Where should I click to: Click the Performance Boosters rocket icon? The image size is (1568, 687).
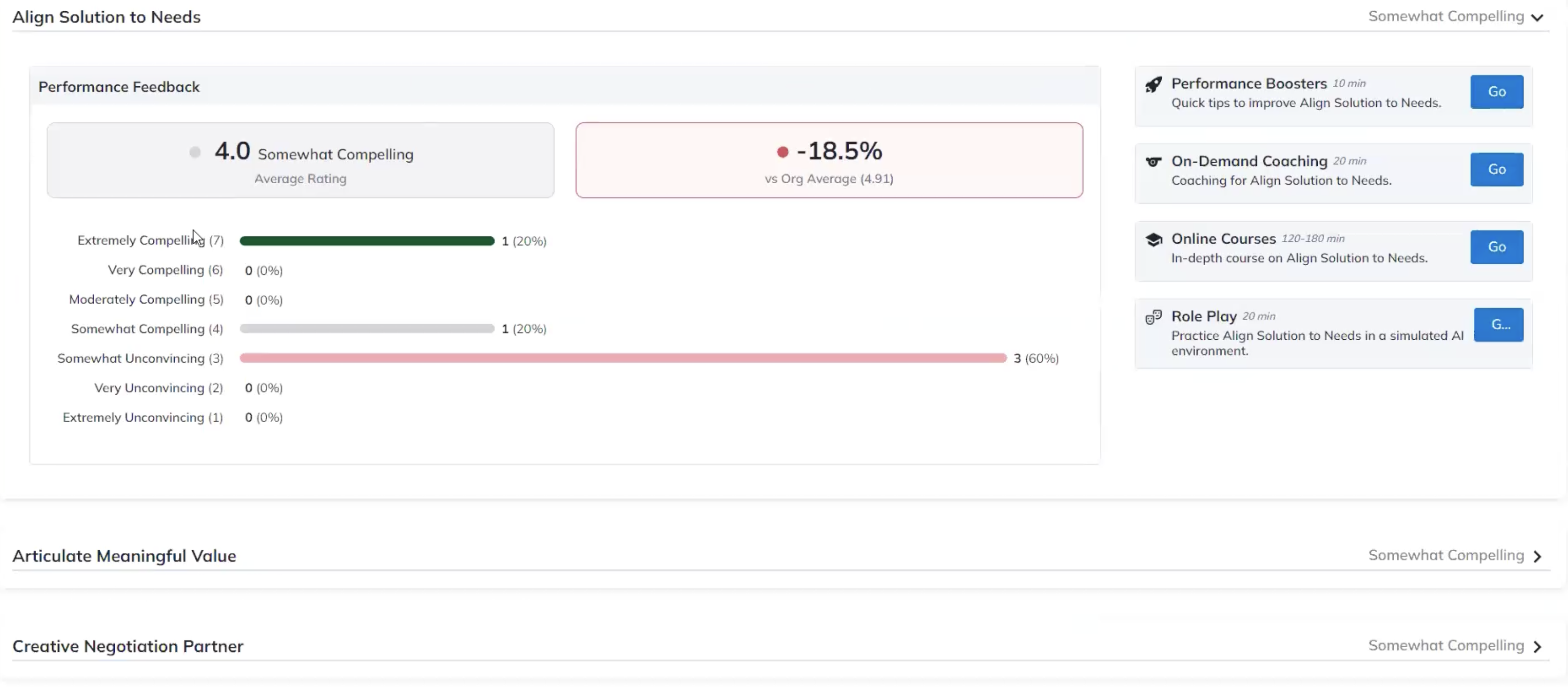pyautogui.click(x=1153, y=84)
